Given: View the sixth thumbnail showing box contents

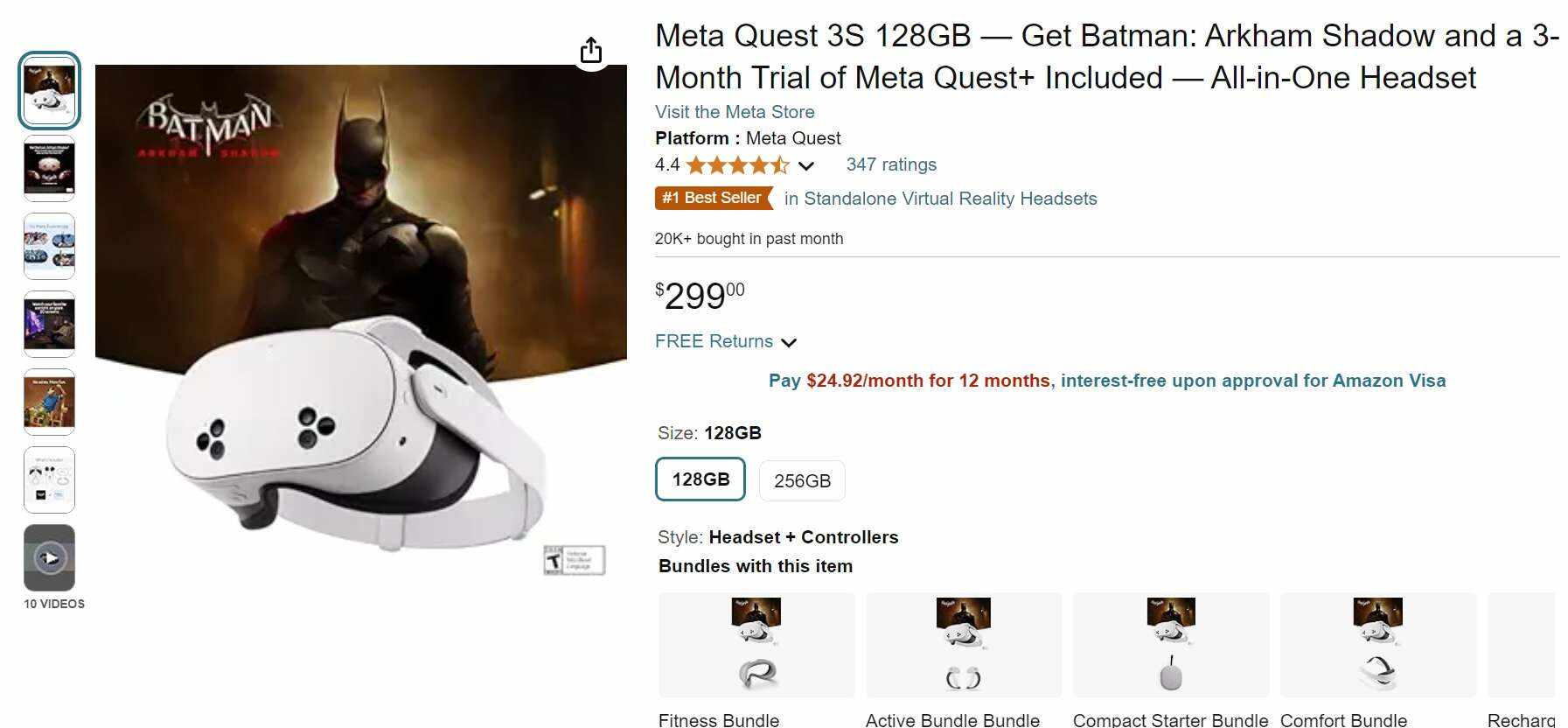Looking at the screenshot, I should tap(50, 479).
